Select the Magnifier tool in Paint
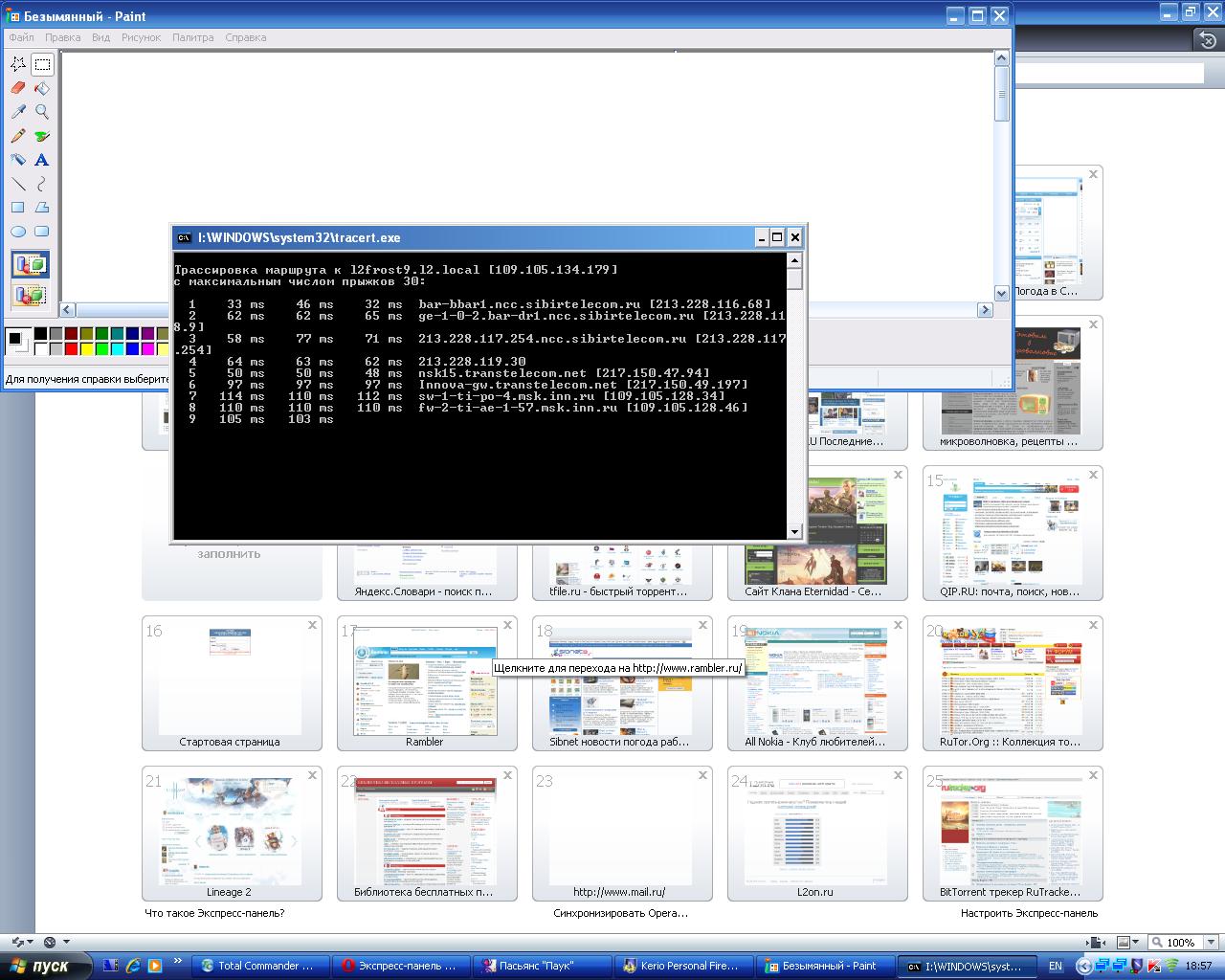The width and height of the screenshot is (1225, 980). point(42,112)
